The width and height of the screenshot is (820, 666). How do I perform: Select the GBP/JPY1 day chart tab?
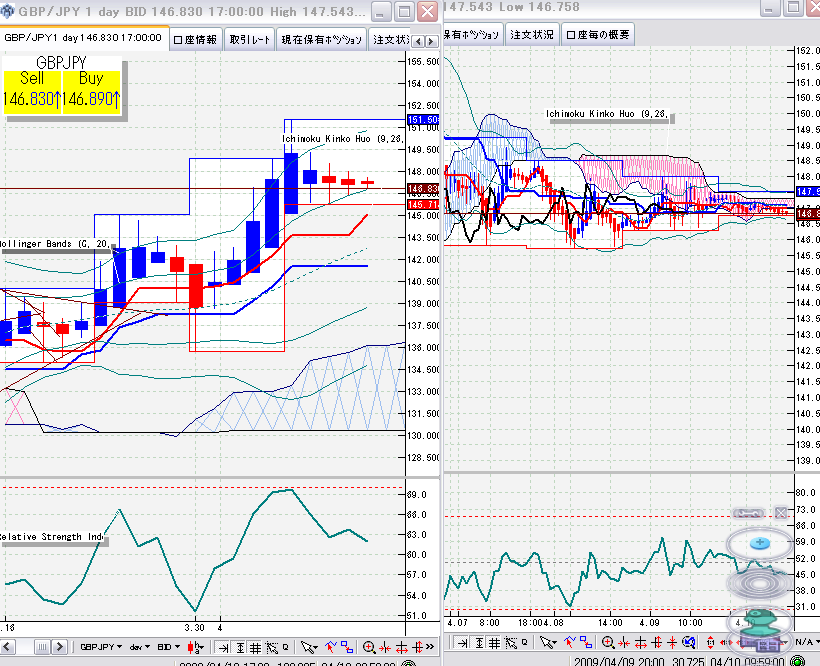(84, 38)
